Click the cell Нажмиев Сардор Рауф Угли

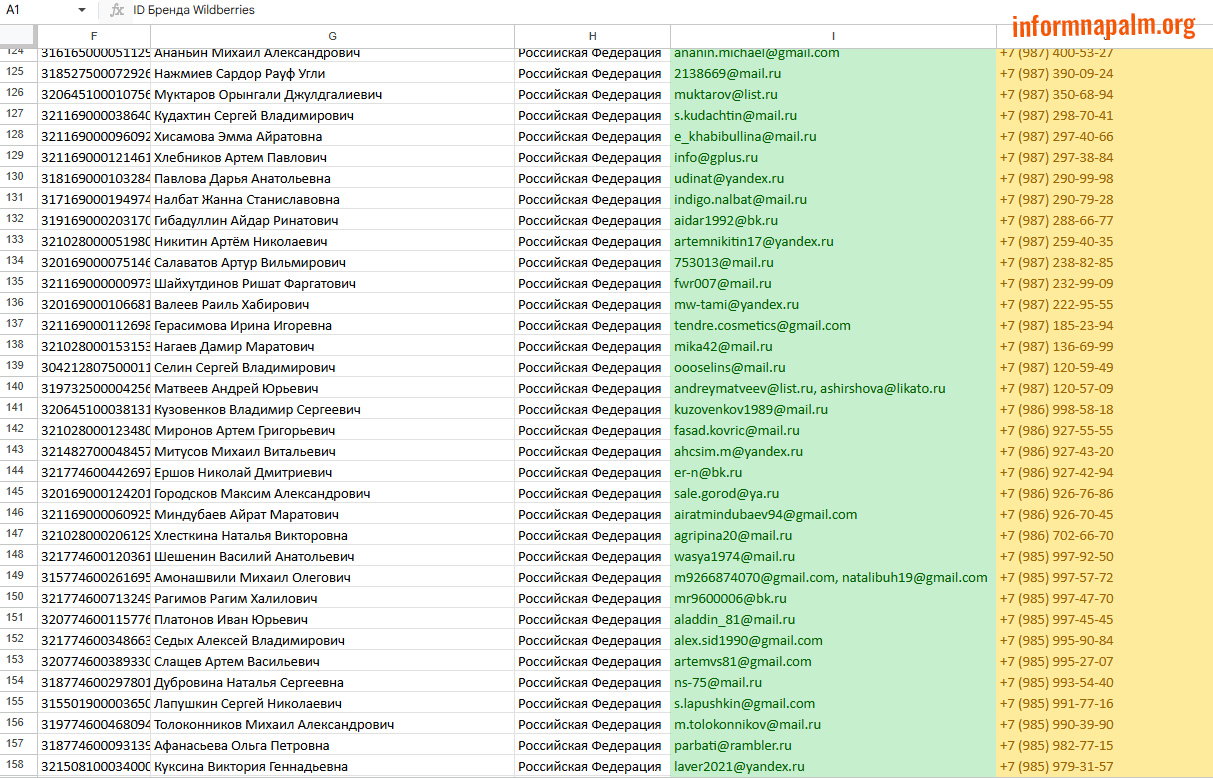coord(332,73)
